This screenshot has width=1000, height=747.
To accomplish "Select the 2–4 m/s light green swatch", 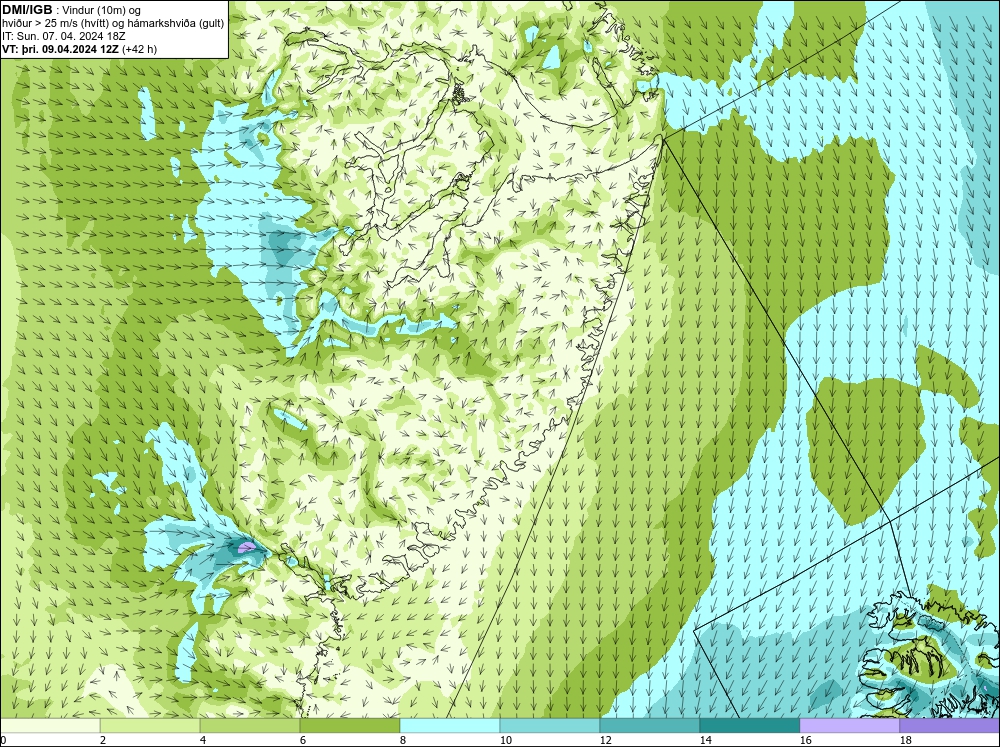I will [x=150, y=726].
